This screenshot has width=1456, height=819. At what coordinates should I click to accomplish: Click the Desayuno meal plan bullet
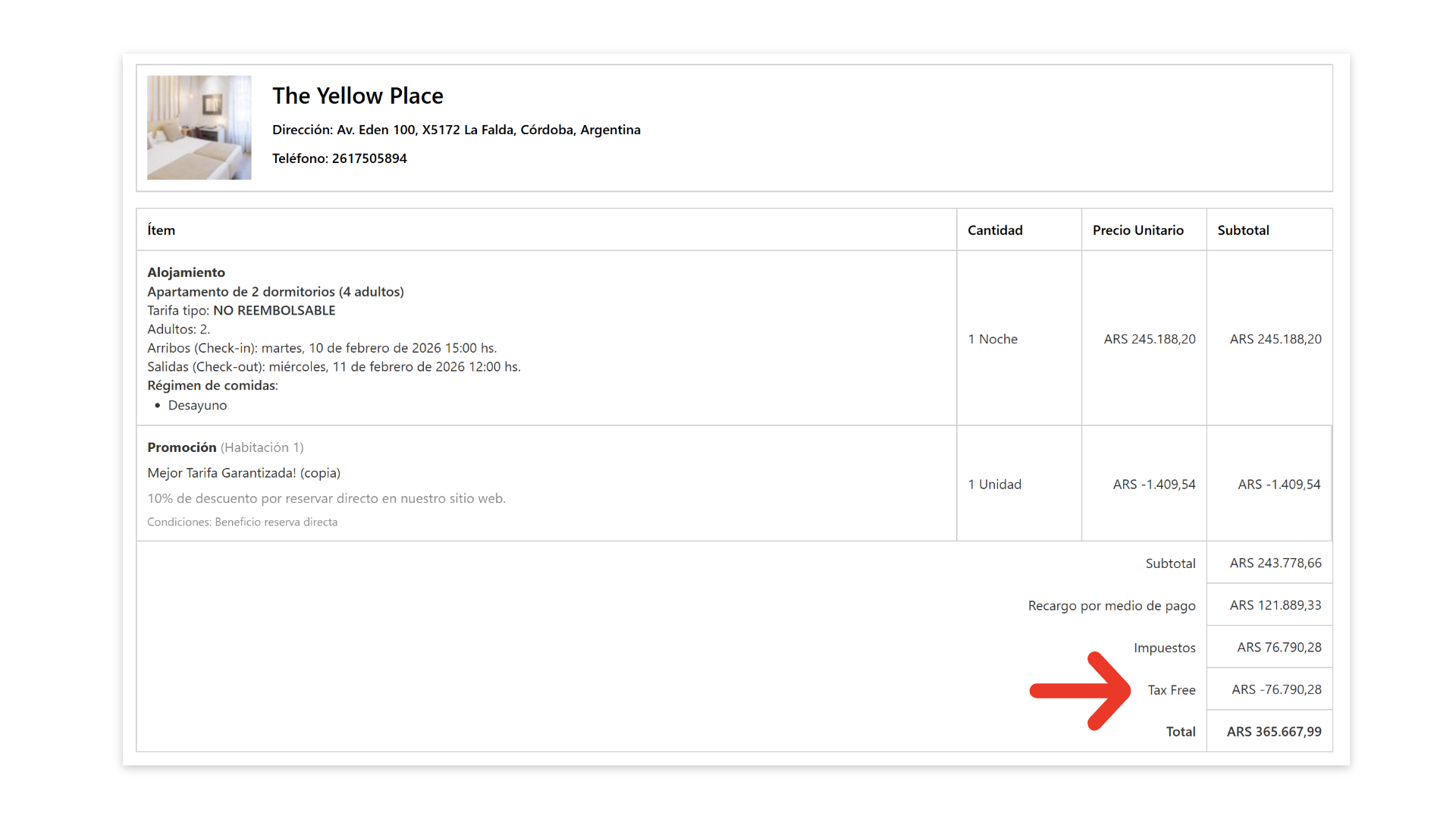pos(197,405)
